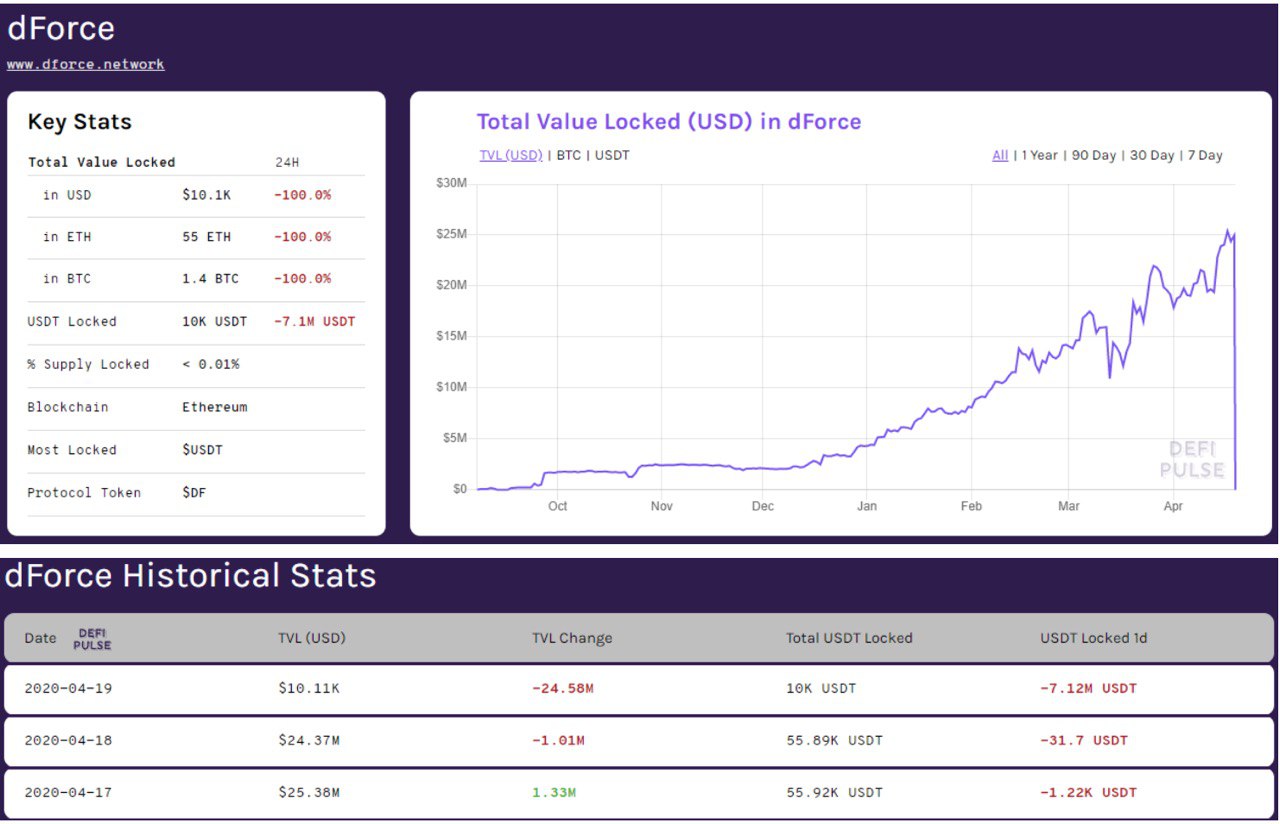Click the chart title Total Value Locked (USD) in dForce

pos(669,122)
